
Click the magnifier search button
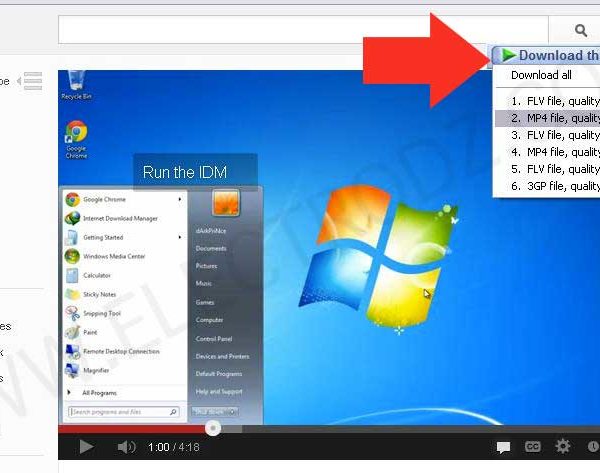[x=580, y=30]
